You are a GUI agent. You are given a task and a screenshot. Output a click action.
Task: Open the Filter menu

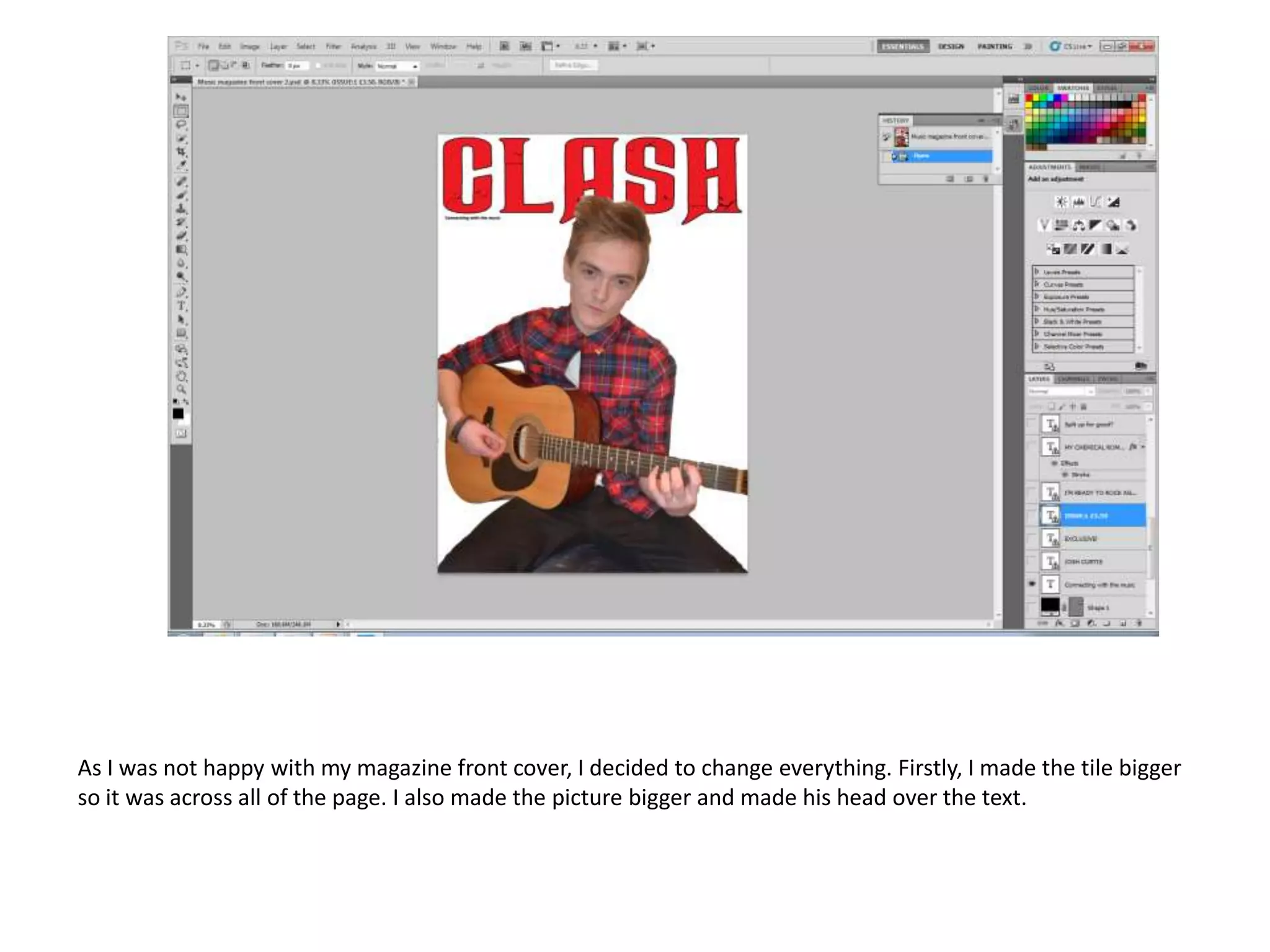point(334,46)
